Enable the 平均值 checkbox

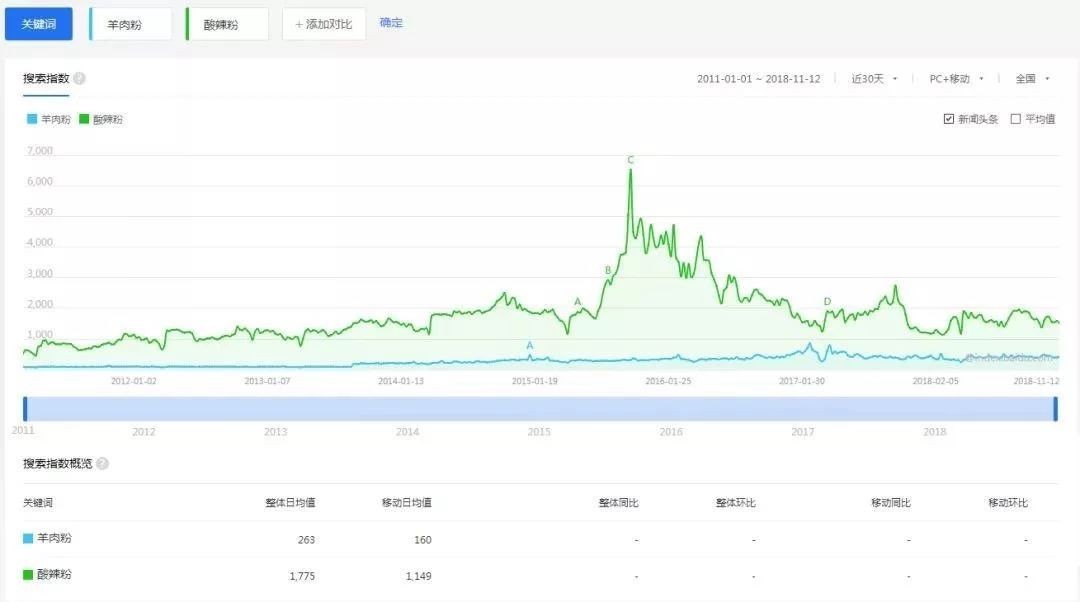[x=1015, y=118]
